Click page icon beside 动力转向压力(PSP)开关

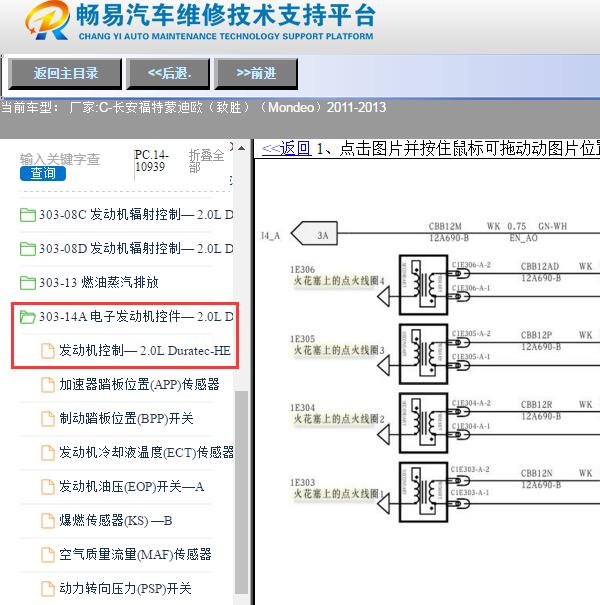pyautogui.click(x=48, y=588)
